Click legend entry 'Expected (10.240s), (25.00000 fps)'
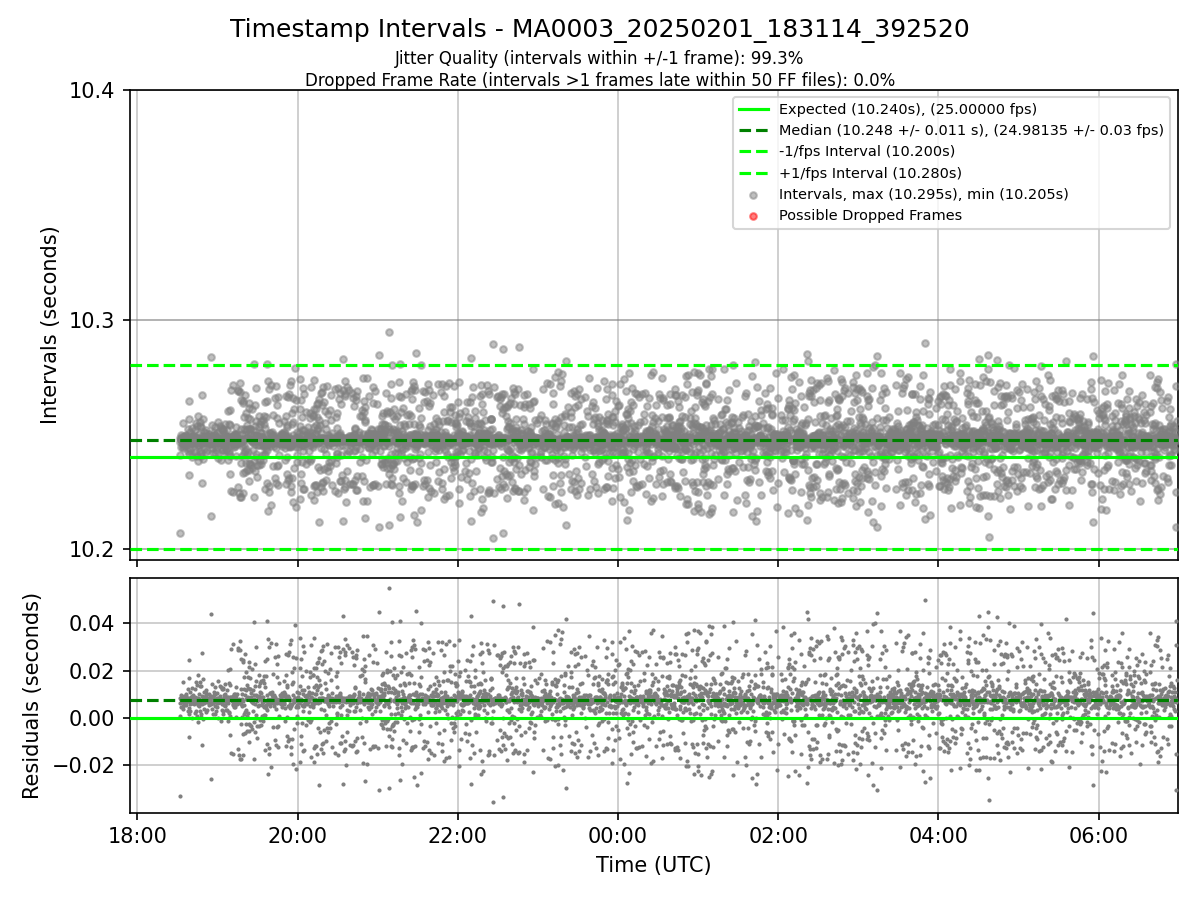The width and height of the screenshot is (1200, 900). pyautogui.click(x=908, y=109)
